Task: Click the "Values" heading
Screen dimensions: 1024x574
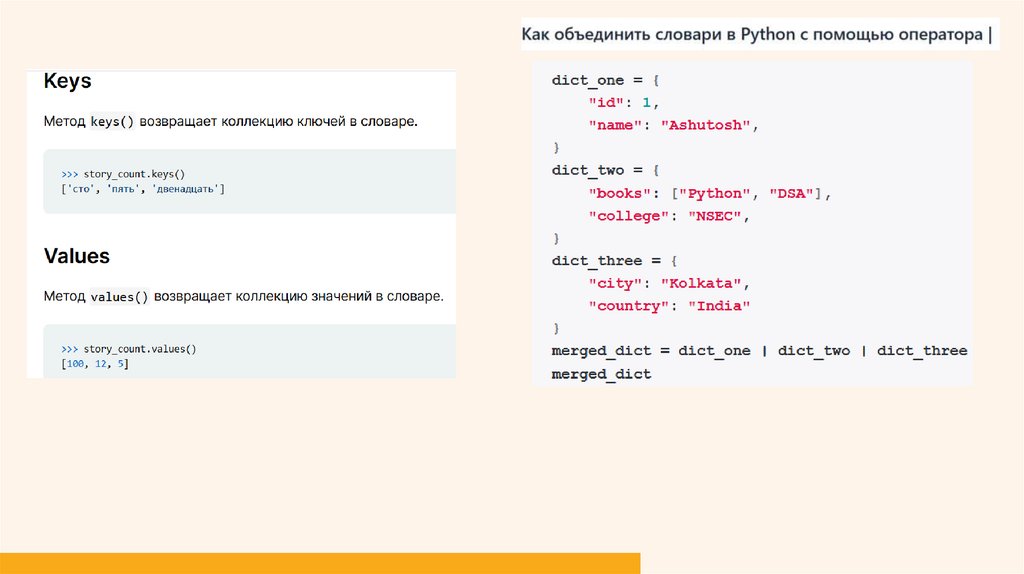Action: click(x=77, y=257)
